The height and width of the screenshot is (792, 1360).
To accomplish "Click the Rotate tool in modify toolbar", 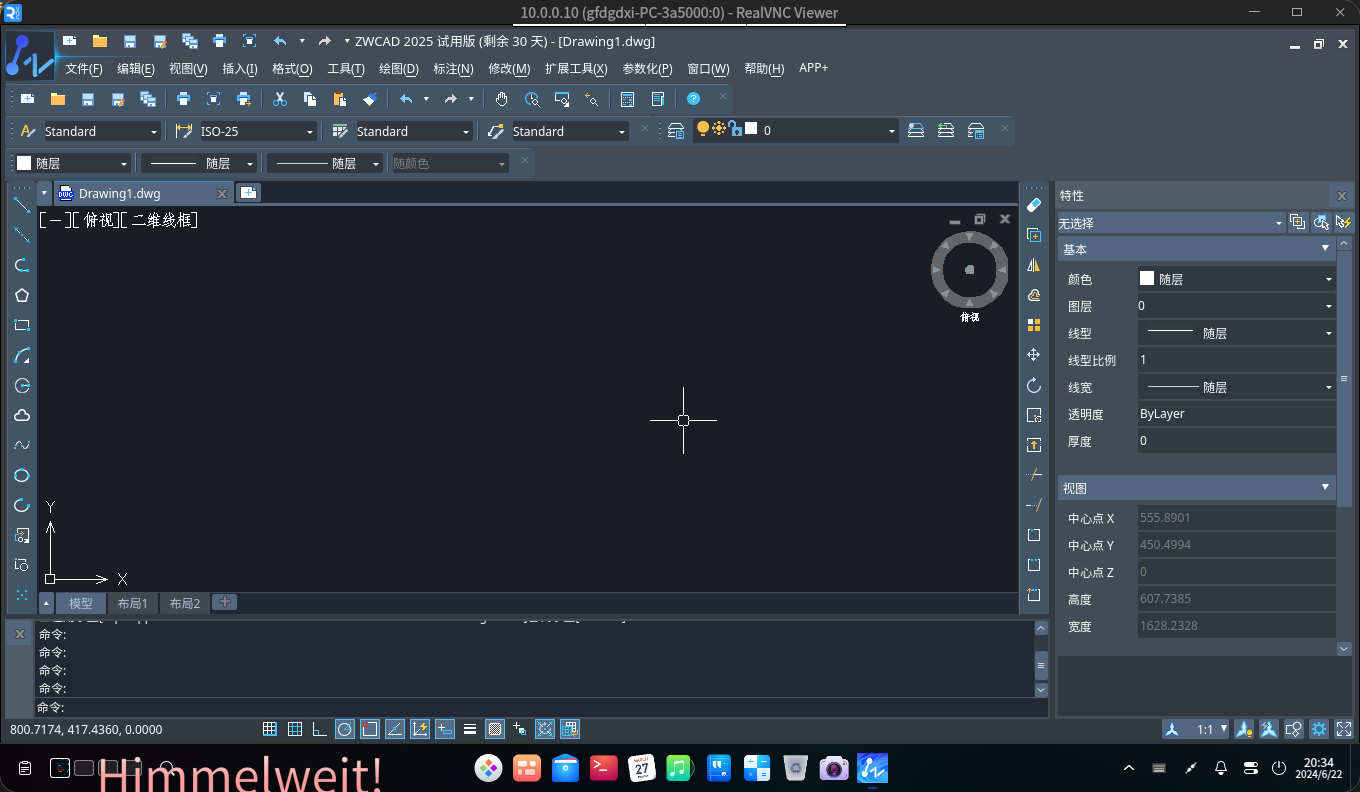I will (1034, 385).
